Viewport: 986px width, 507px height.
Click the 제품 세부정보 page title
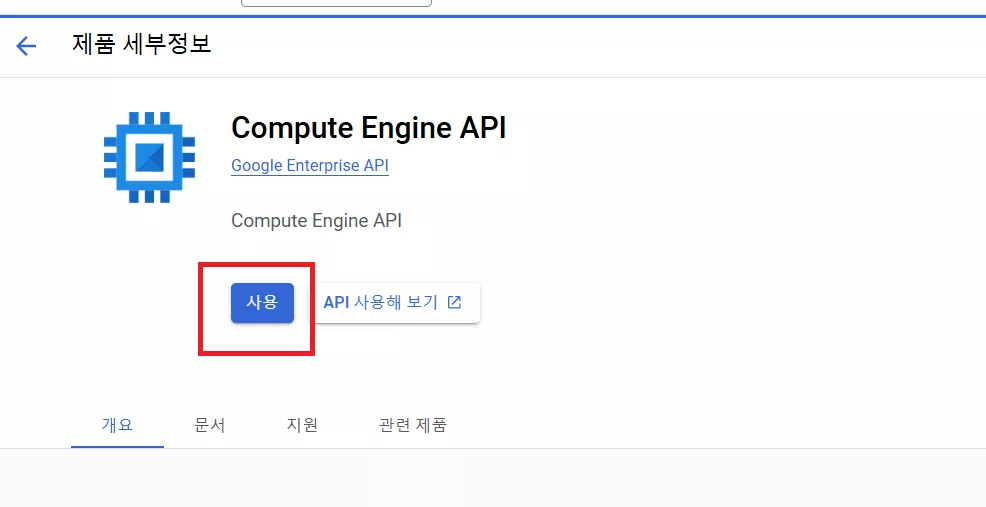141,45
